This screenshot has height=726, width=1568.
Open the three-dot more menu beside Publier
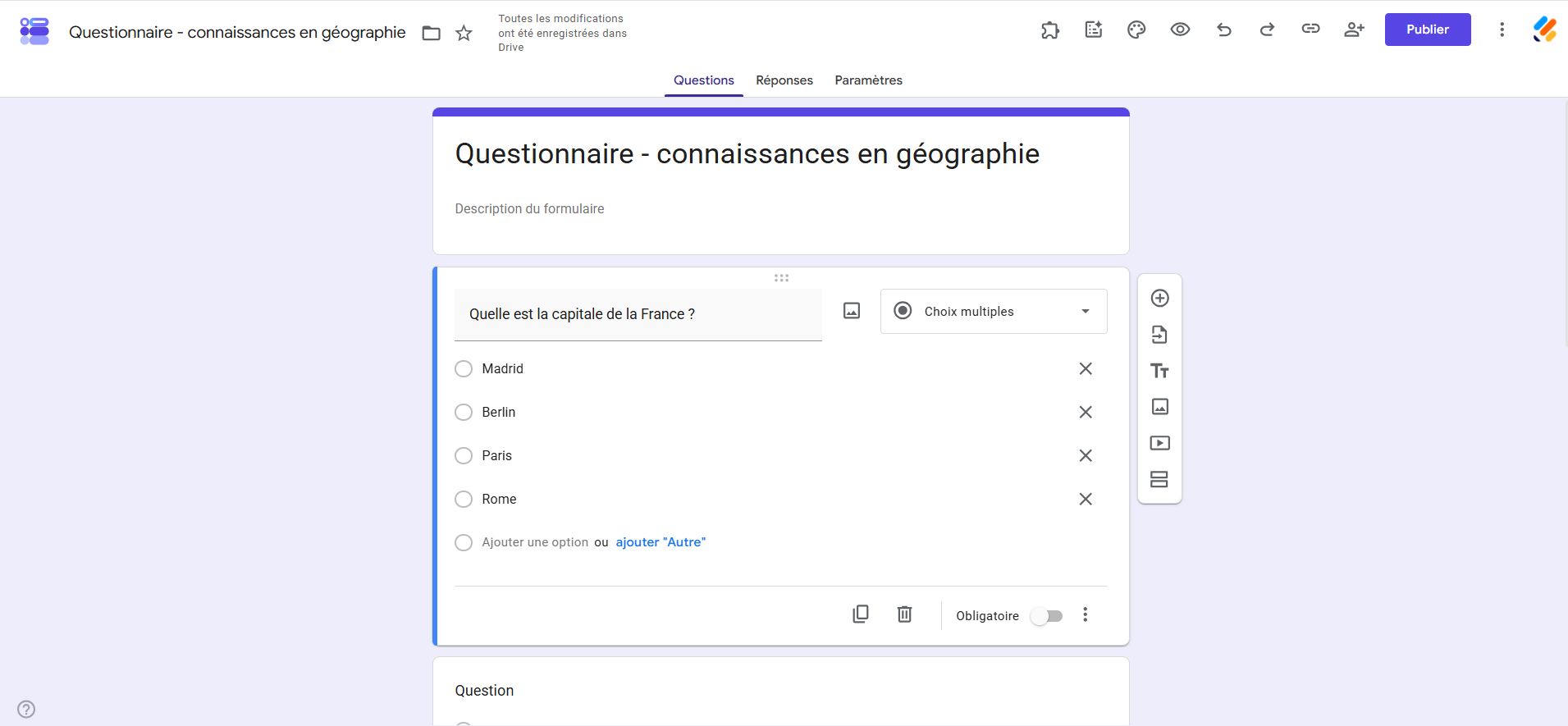pos(1502,30)
